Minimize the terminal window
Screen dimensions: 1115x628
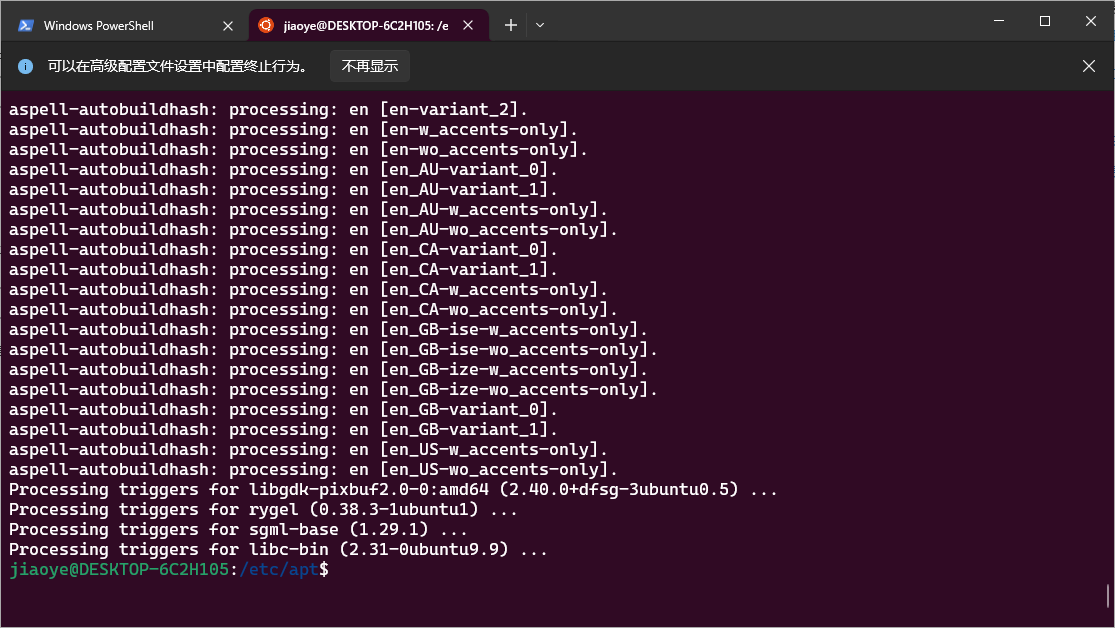(997, 21)
